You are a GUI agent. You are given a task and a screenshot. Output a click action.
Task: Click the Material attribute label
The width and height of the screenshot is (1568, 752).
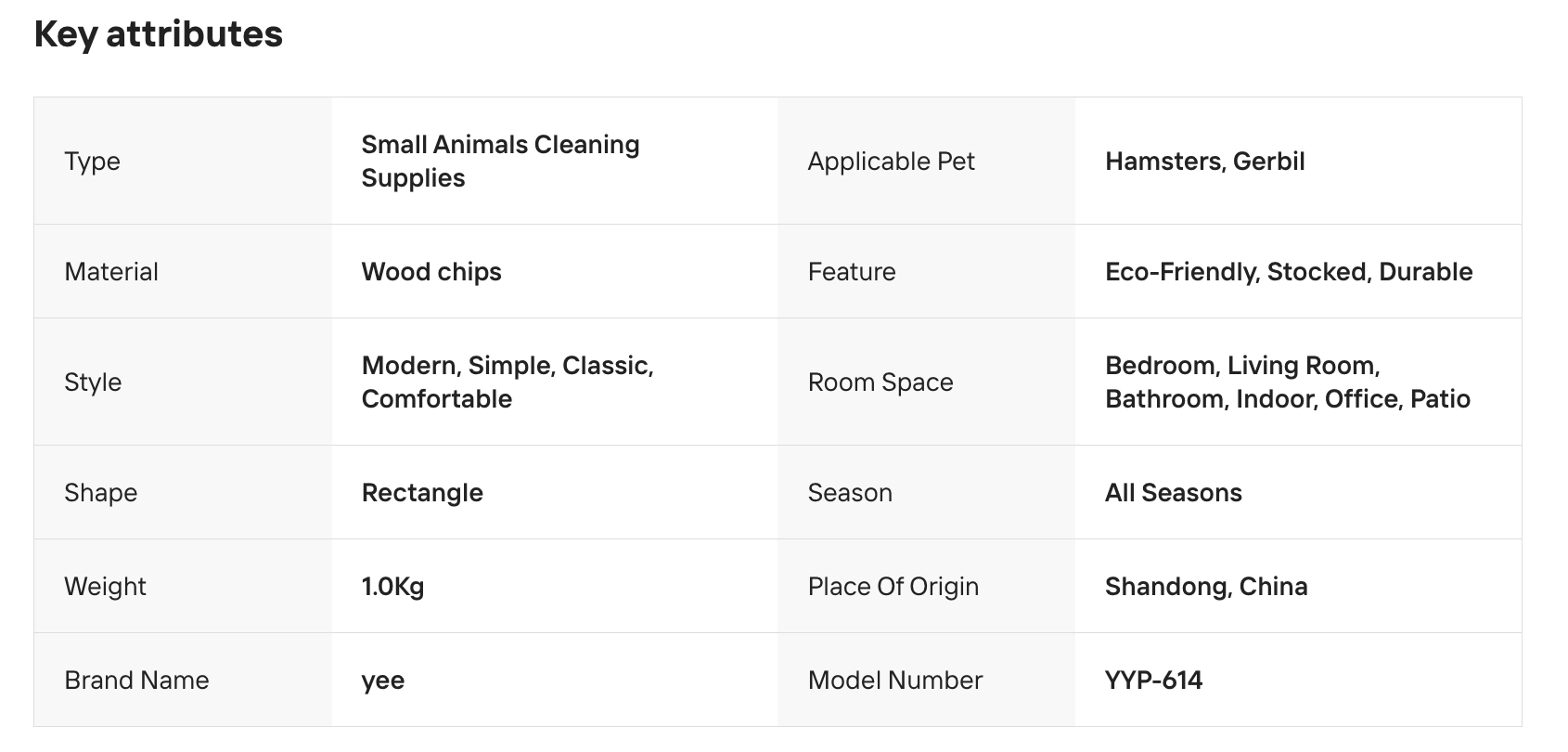click(x=111, y=271)
